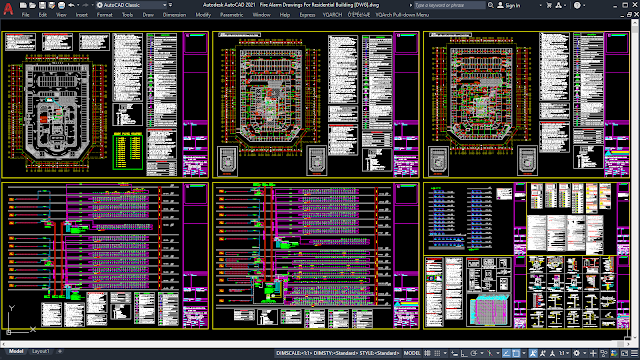Open the Dimension menu
Viewport: 640px width, 360px height.
(174, 15)
